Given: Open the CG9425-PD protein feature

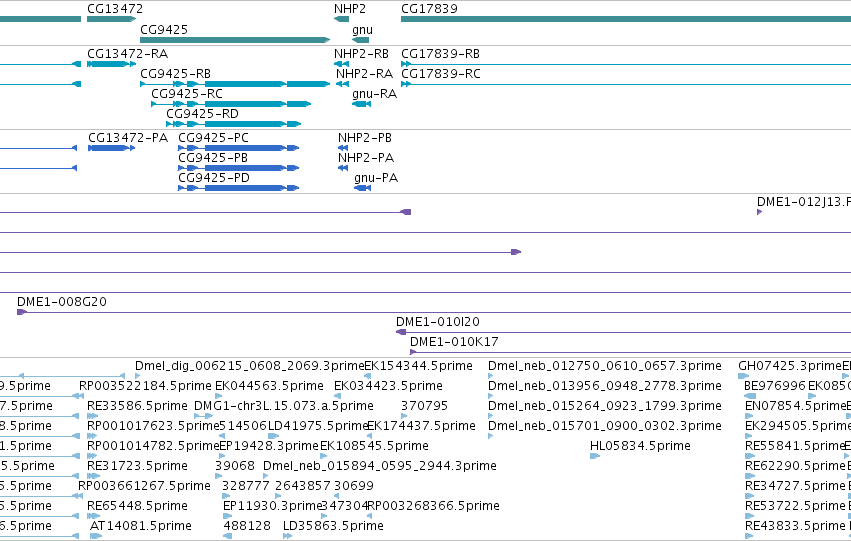Looking at the screenshot, I should tap(239, 188).
